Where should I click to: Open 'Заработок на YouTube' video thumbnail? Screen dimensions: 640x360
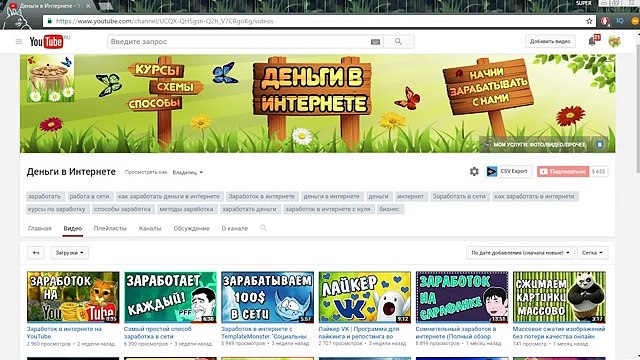73,297
